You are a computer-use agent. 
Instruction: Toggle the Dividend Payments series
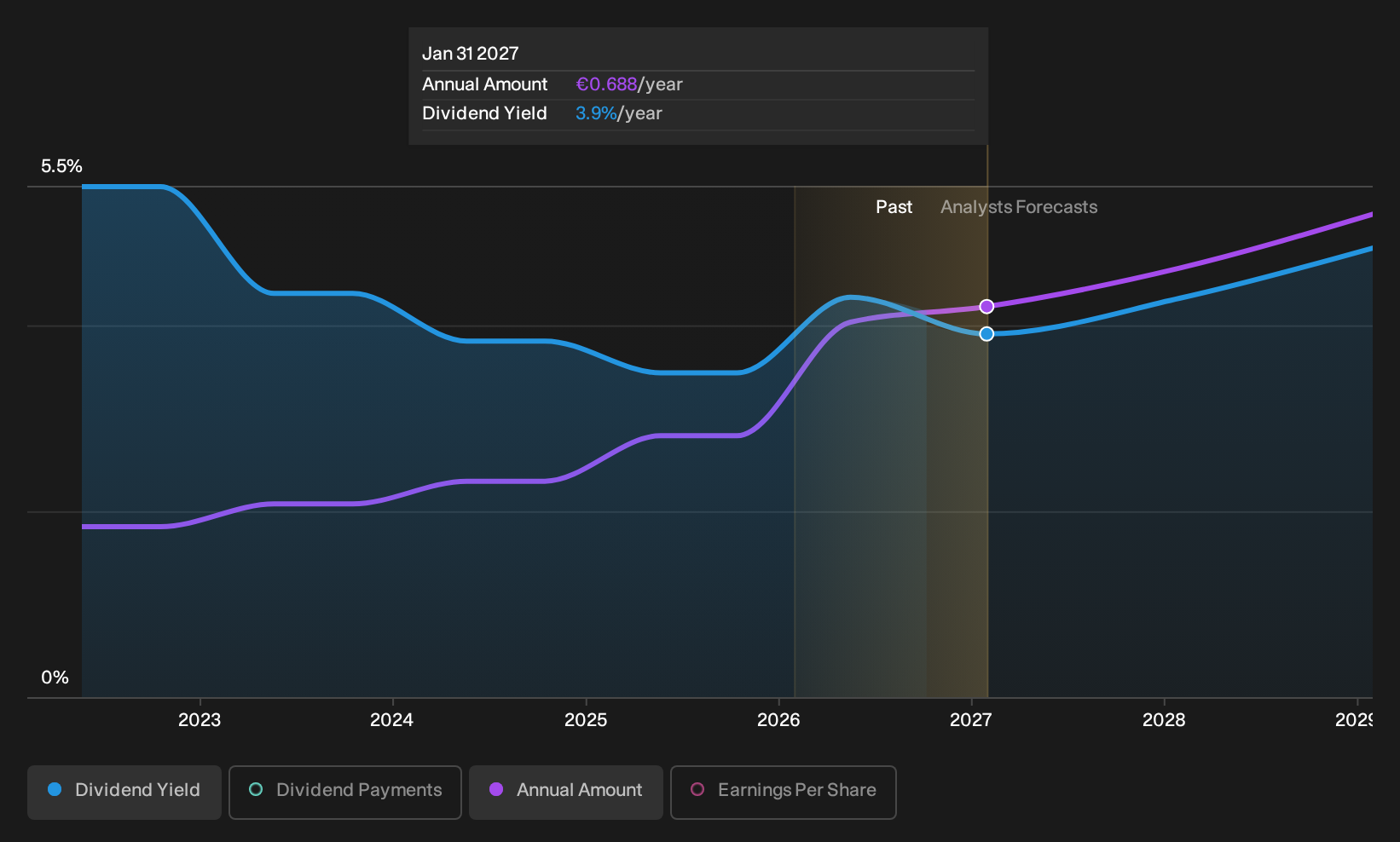[345, 793]
